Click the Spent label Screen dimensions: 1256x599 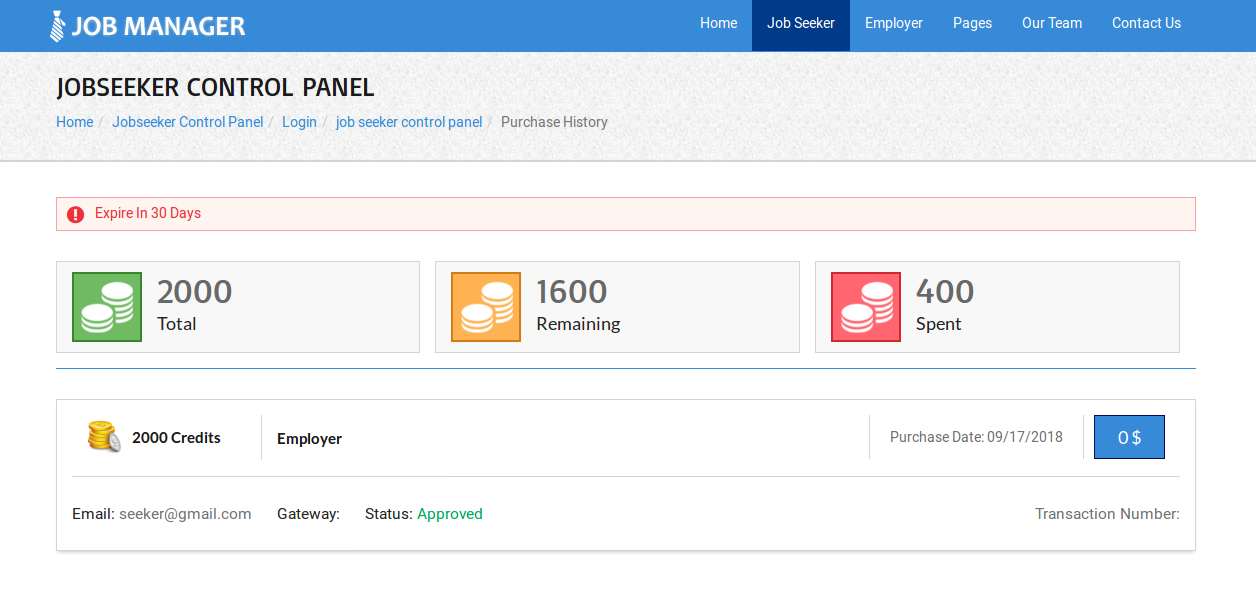pyautogui.click(x=939, y=324)
